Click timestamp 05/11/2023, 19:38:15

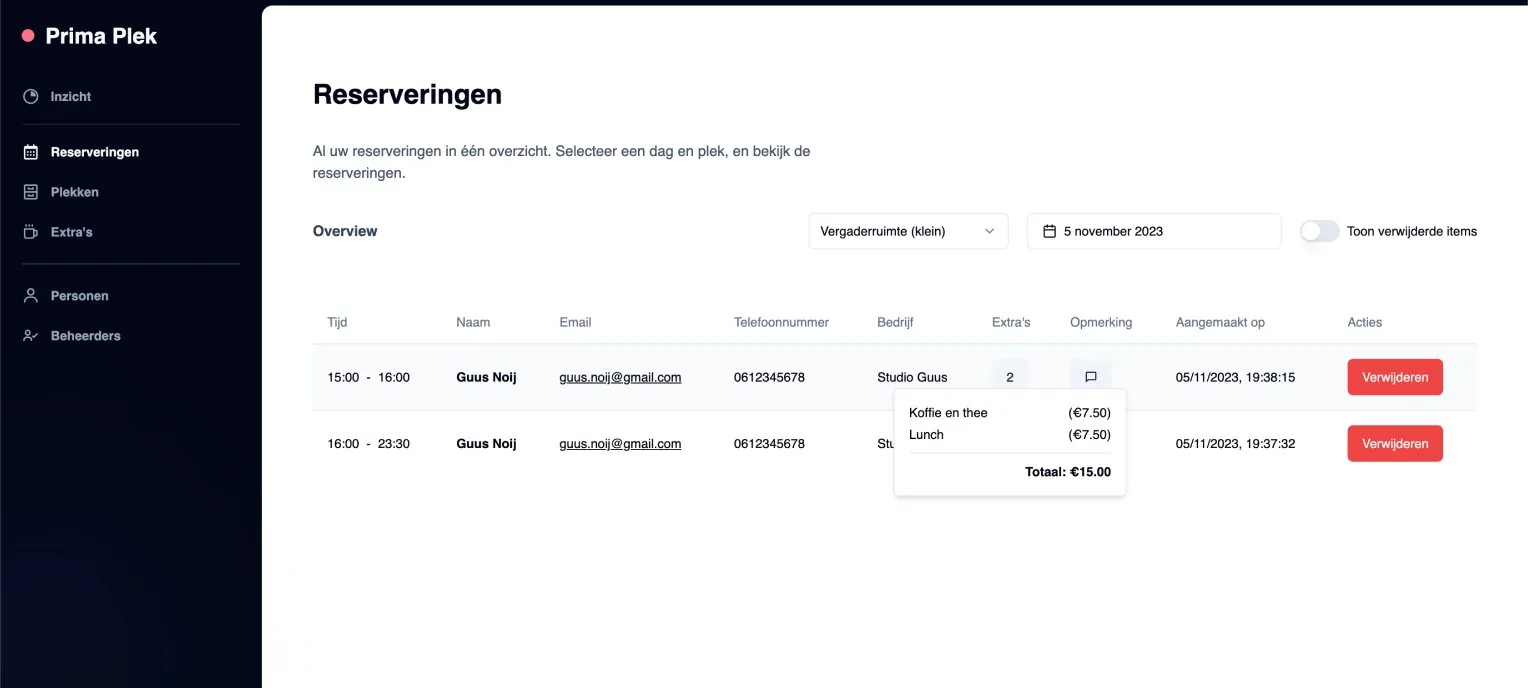(x=1235, y=377)
